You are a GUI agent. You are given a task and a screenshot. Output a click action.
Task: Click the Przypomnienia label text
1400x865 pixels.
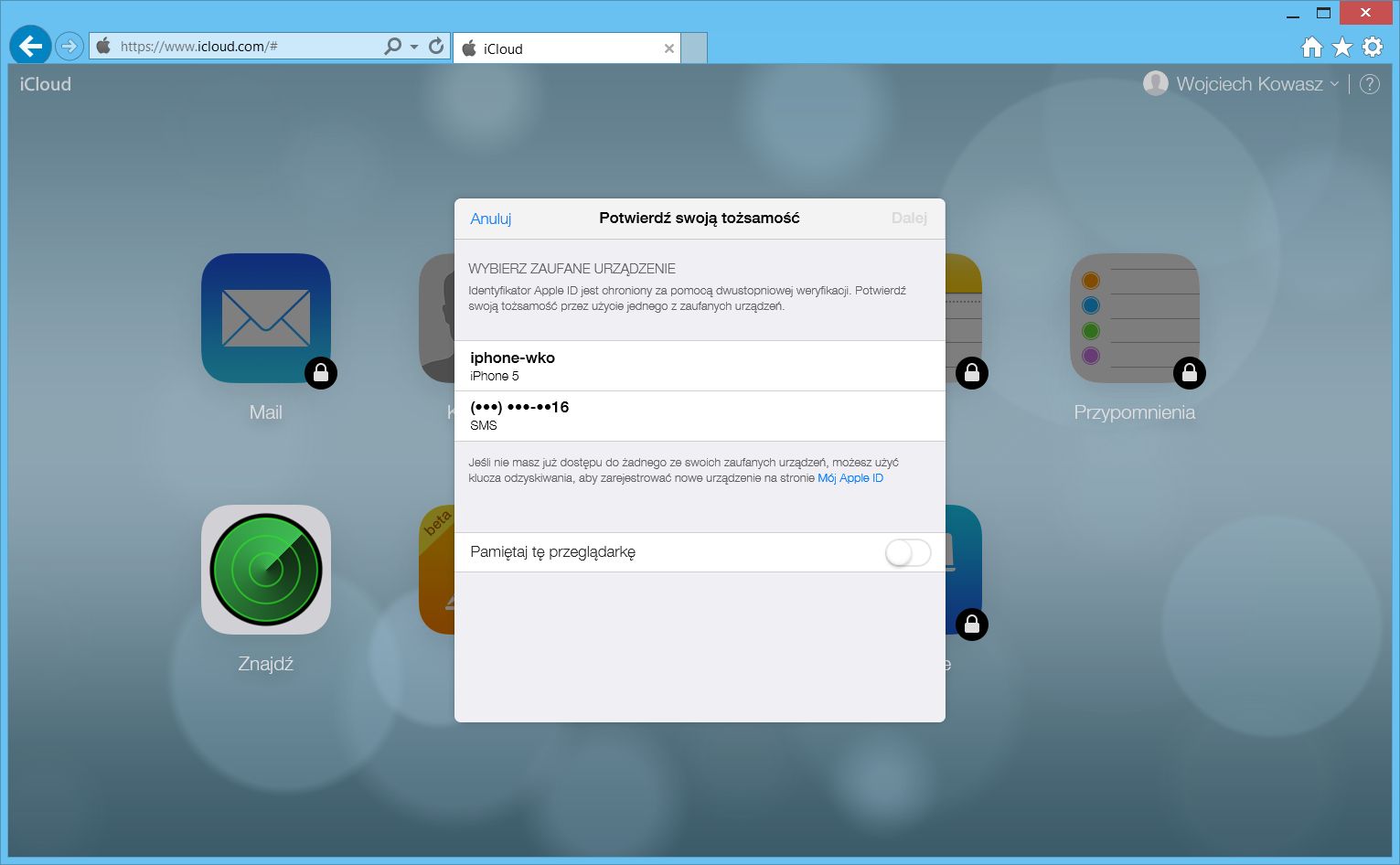point(1135,412)
